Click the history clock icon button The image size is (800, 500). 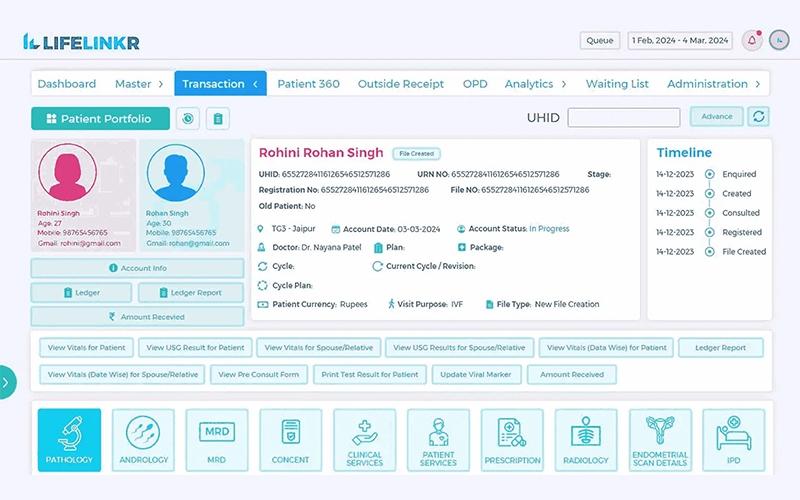tap(188, 118)
